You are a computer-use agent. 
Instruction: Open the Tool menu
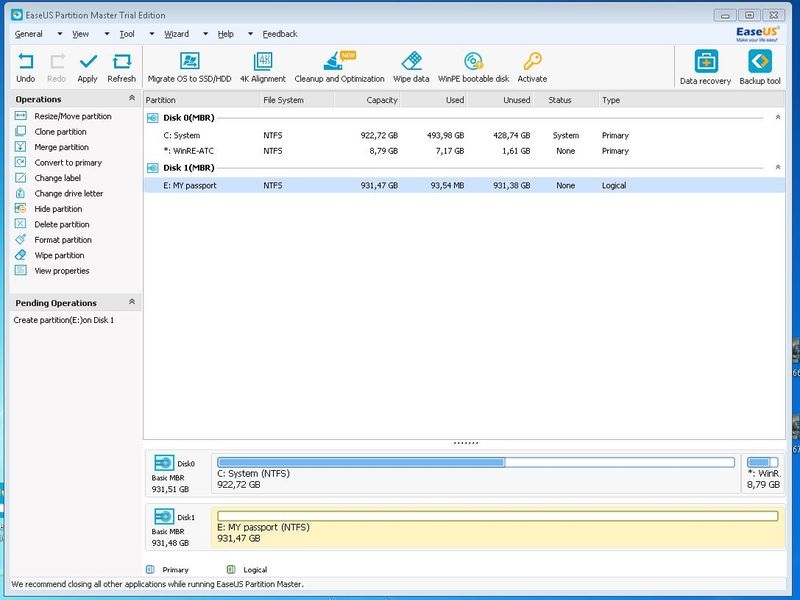tap(127, 34)
